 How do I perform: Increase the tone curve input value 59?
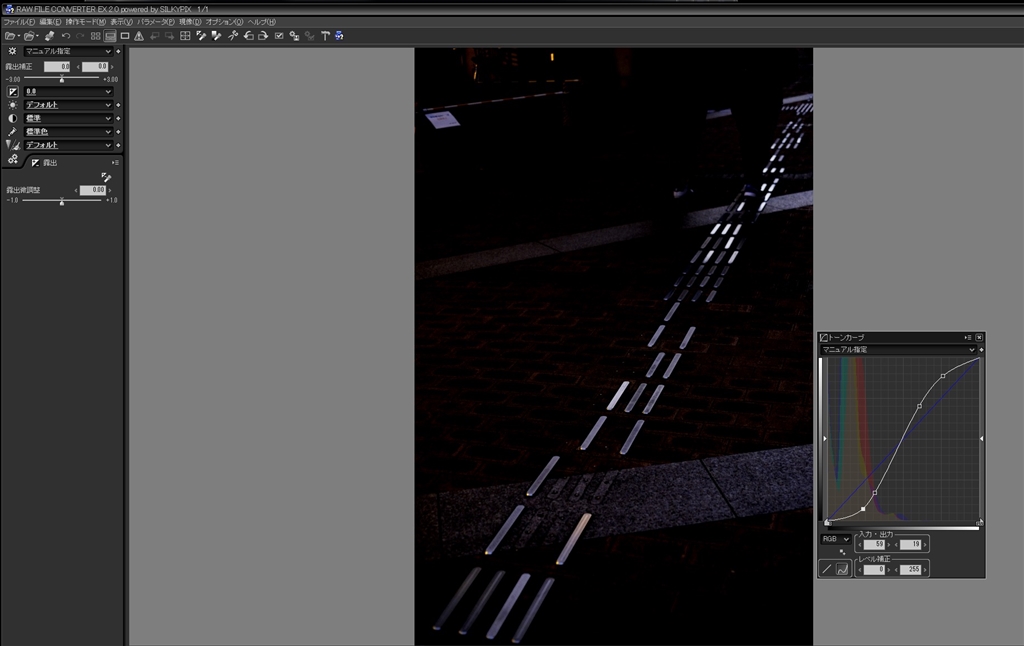click(x=889, y=544)
